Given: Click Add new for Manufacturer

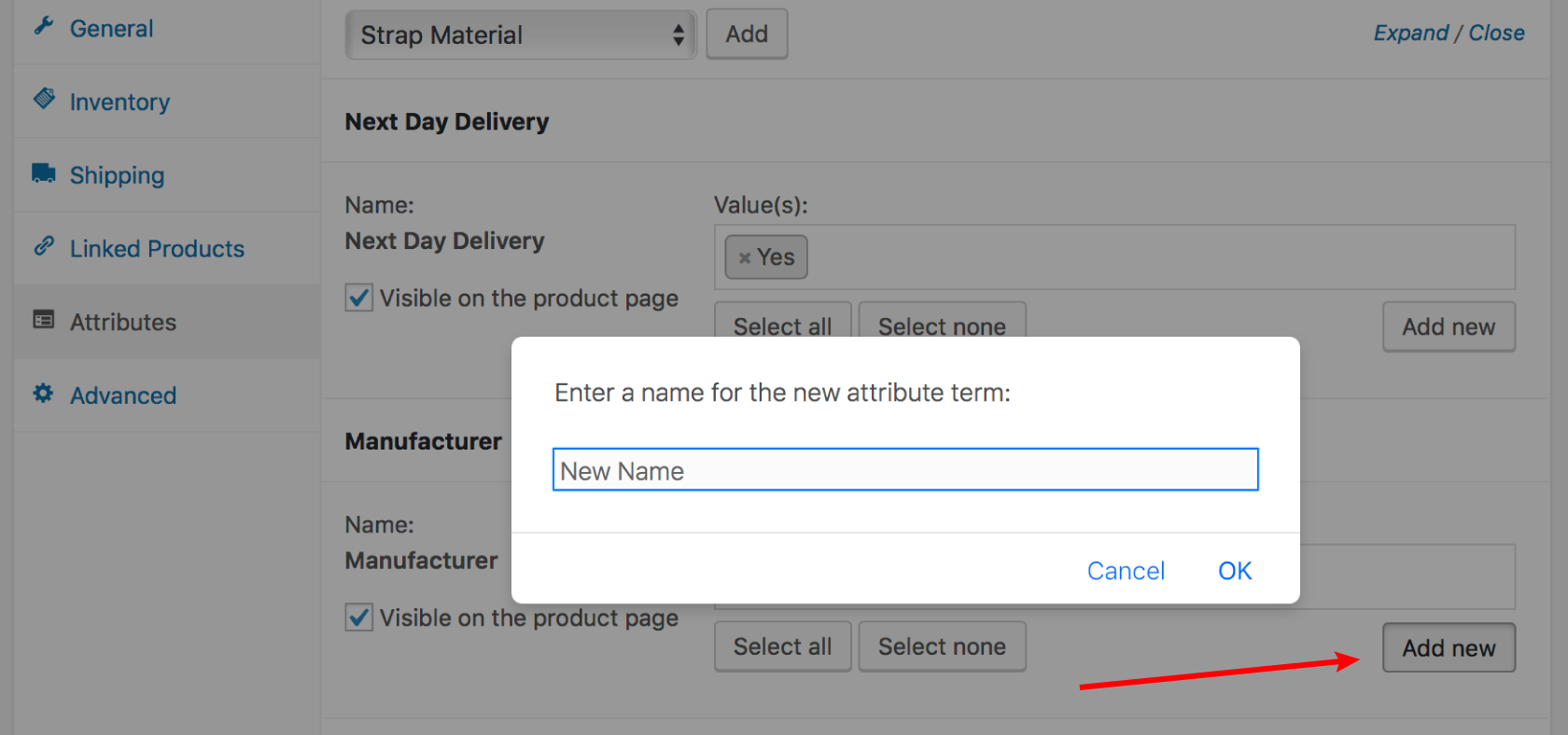Looking at the screenshot, I should point(1449,647).
